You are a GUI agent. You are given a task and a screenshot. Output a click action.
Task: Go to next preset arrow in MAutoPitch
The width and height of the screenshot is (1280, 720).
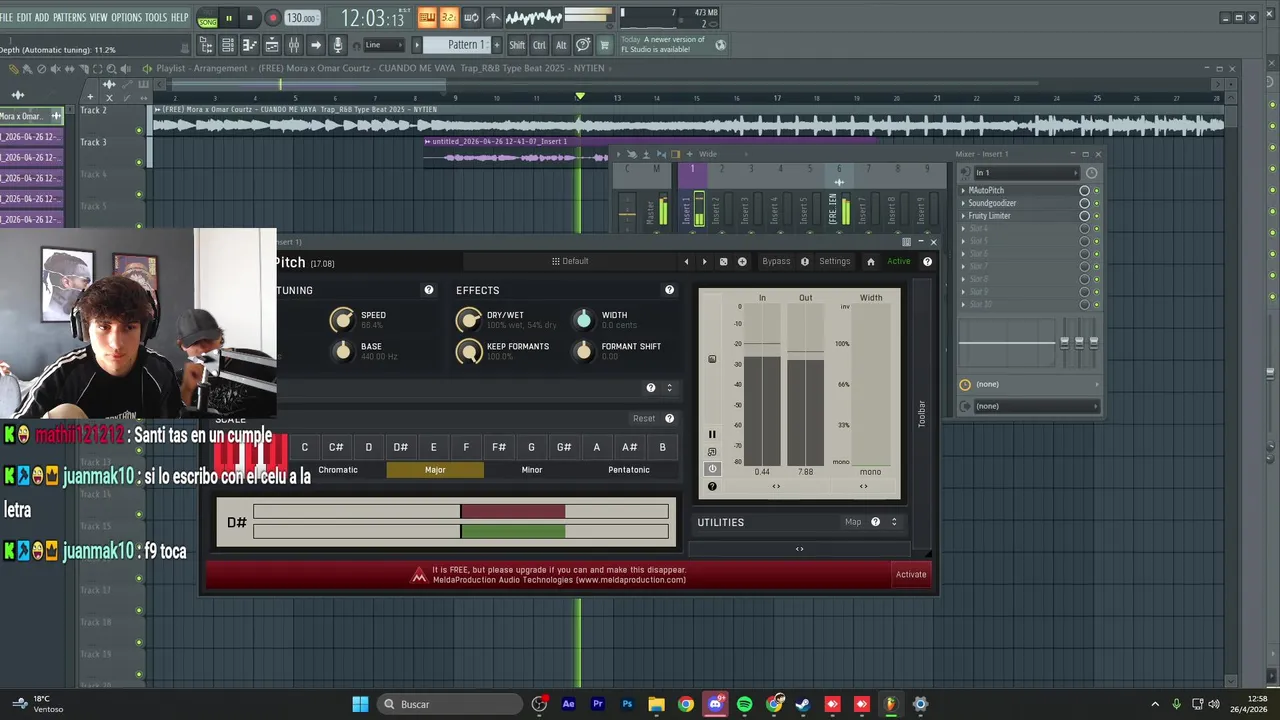[704, 262]
